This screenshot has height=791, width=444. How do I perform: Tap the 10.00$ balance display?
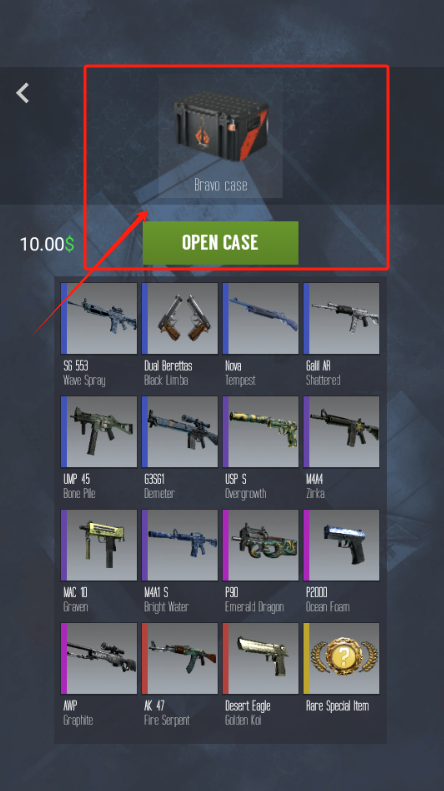tap(47, 244)
